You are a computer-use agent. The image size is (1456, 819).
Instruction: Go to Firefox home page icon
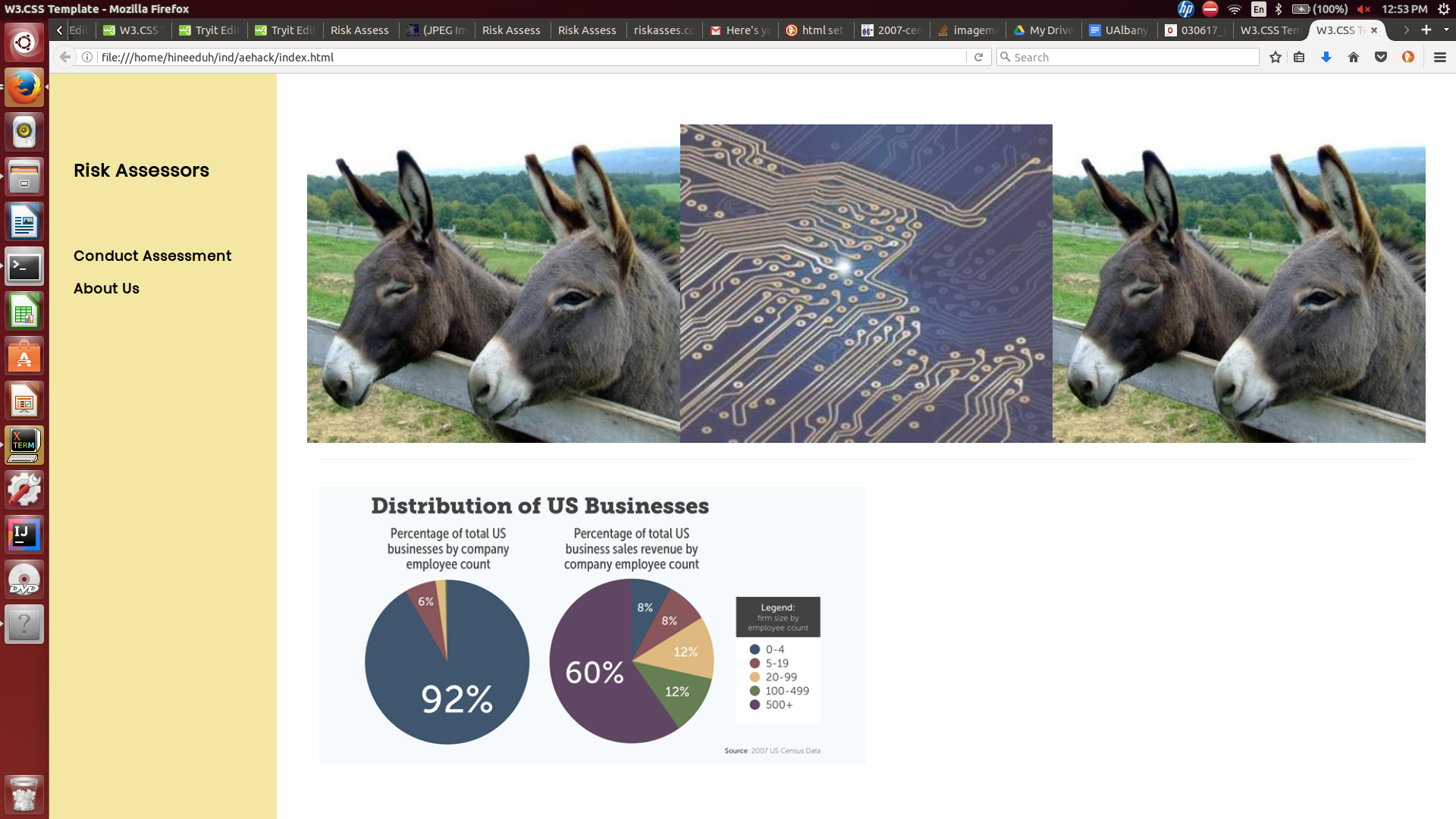coord(1354,57)
